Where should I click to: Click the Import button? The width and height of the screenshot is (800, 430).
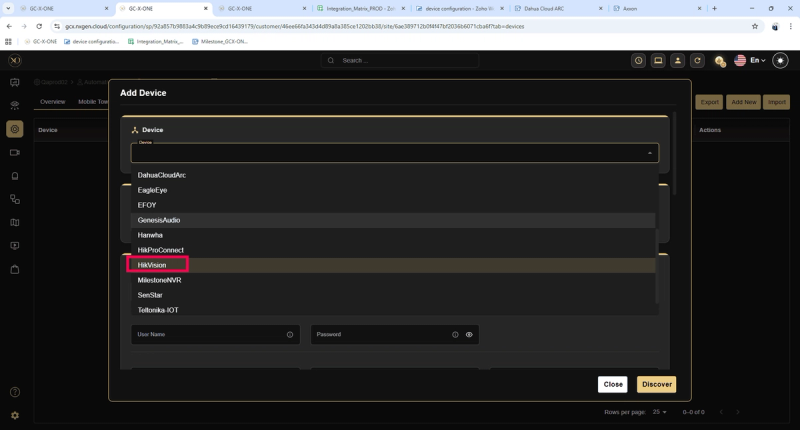[777, 102]
